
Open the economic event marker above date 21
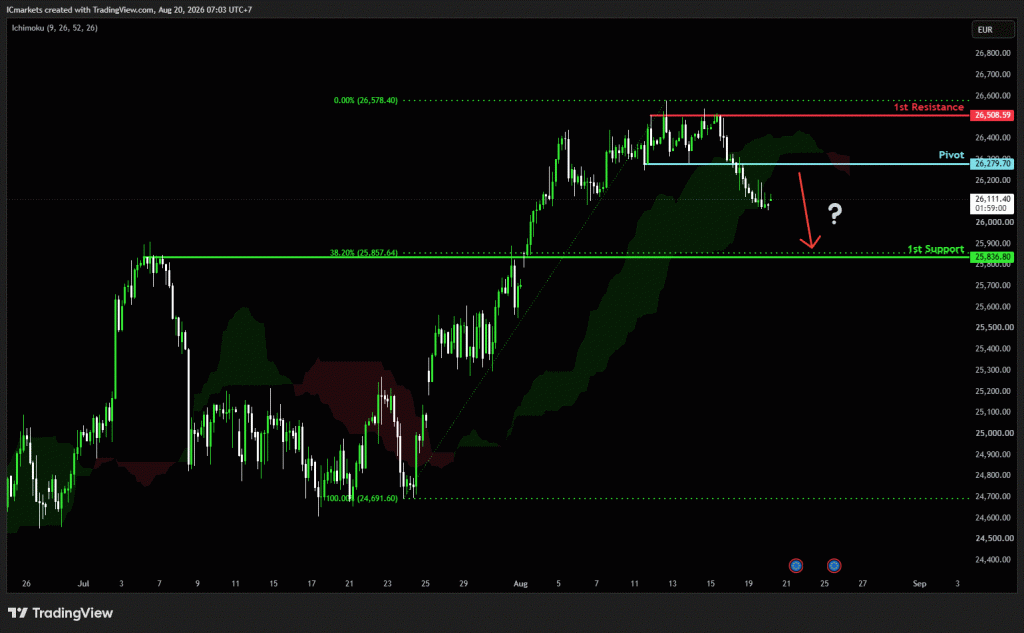click(795, 566)
